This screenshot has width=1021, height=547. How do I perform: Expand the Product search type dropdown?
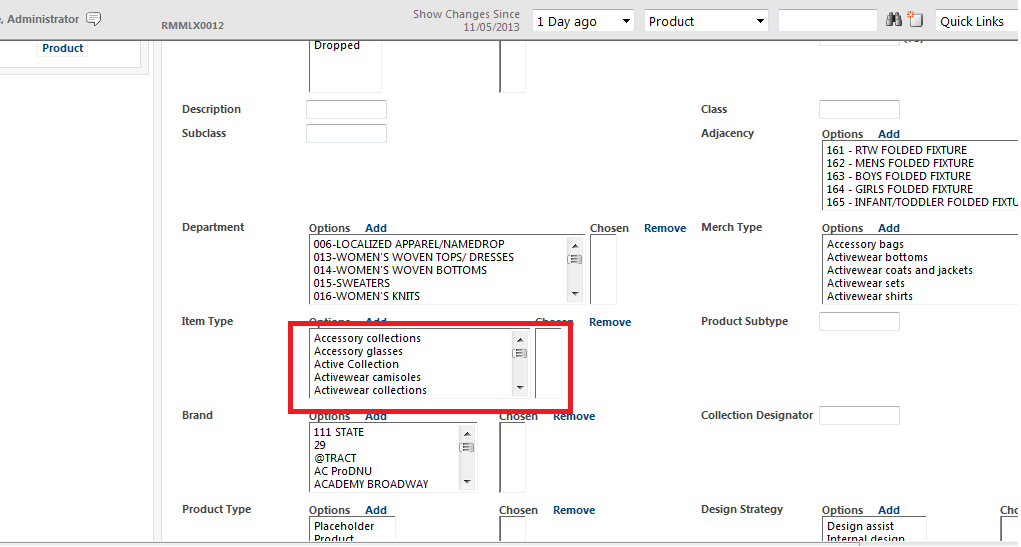[x=706, y=21]
